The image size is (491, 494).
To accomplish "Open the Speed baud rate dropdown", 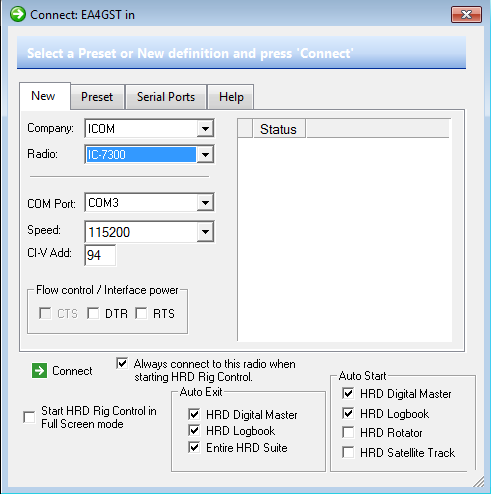I will tap(205, 232).
